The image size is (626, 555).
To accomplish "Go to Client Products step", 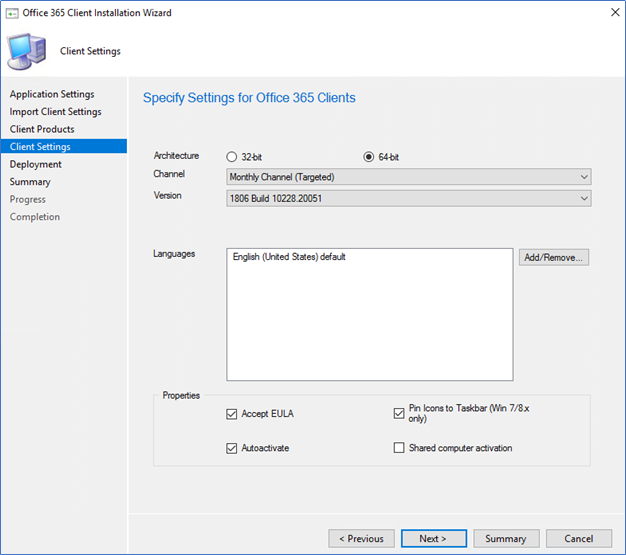I will click(42, 129).
